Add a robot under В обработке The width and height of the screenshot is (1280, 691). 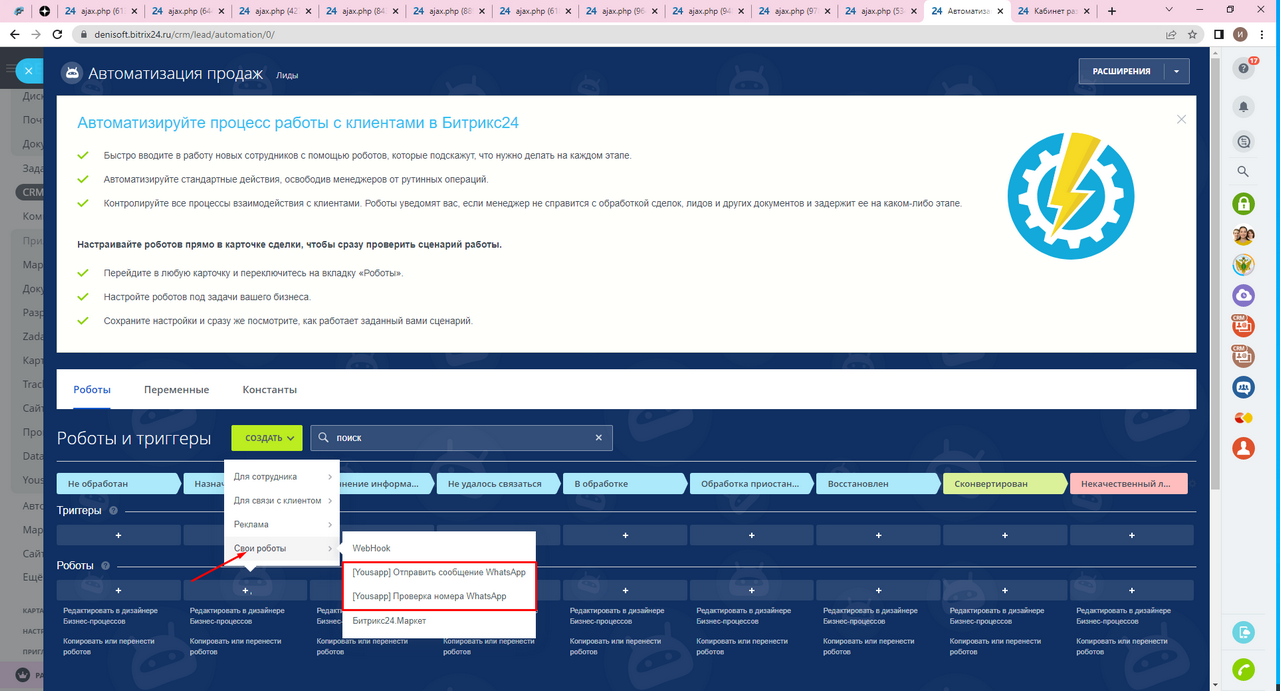[x=625, y=590]
